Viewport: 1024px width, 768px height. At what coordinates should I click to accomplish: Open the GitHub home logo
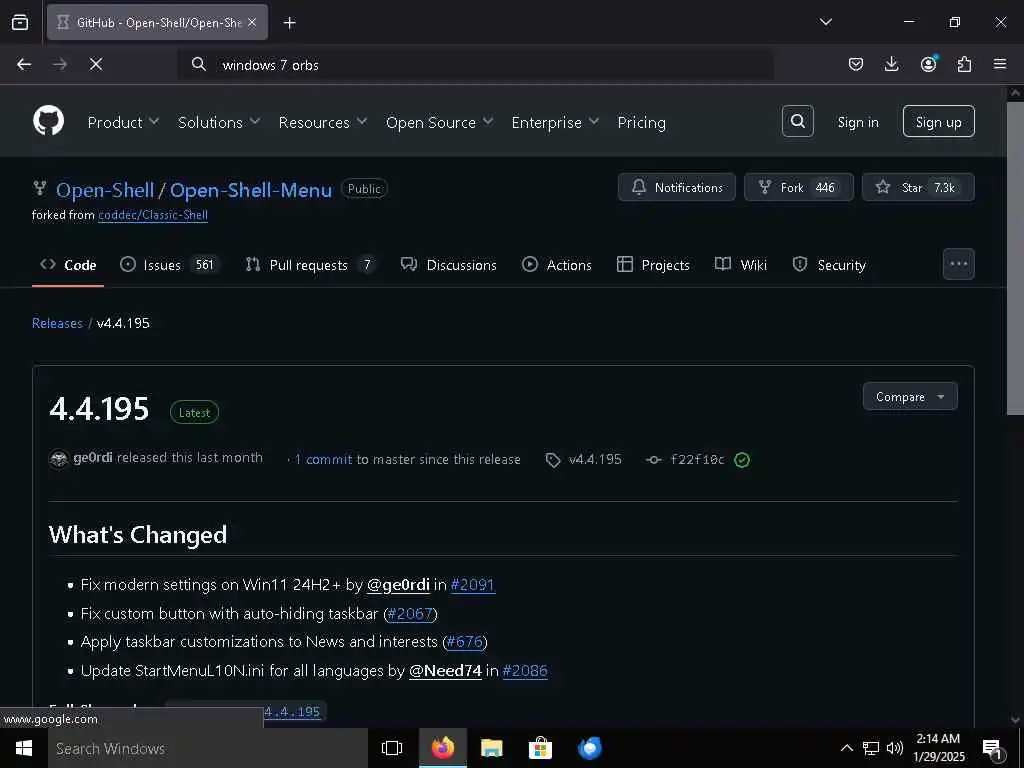pos(48,121)
